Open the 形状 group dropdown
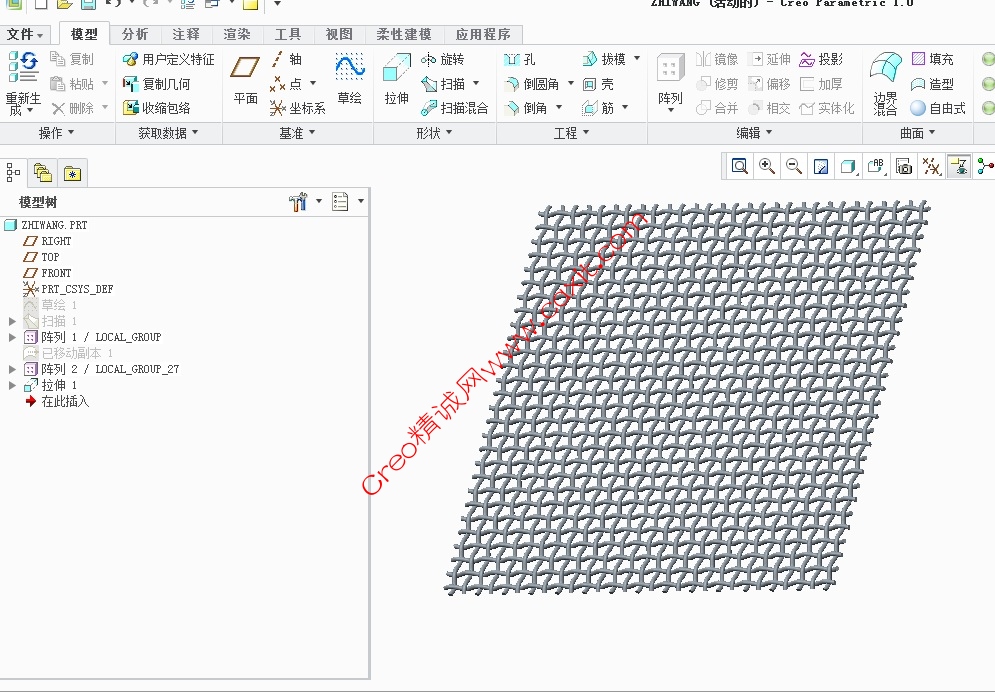This screenshot has height=692, width=995. coord(434,133)
